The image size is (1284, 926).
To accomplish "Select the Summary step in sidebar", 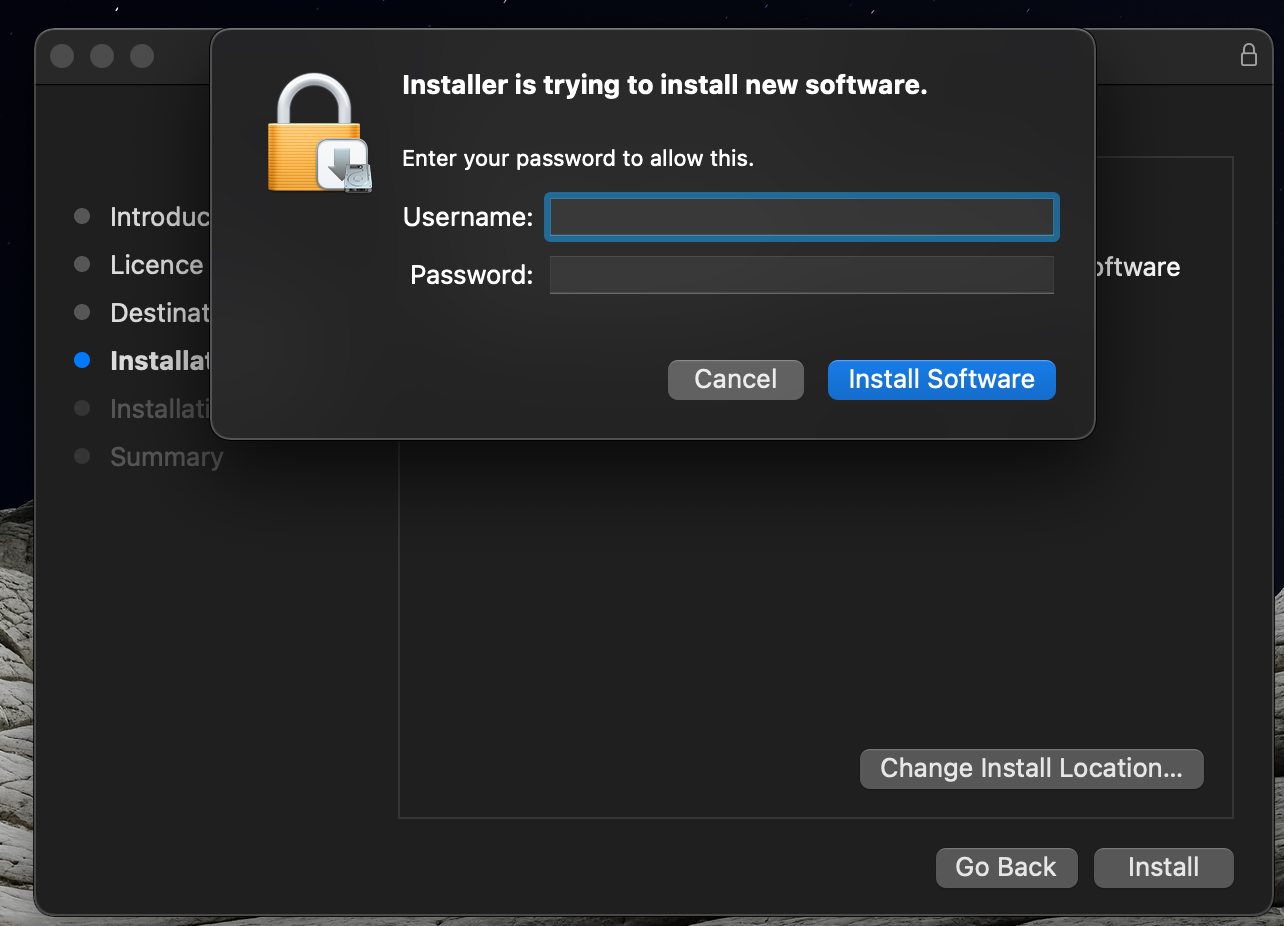I will coord(166,457).
